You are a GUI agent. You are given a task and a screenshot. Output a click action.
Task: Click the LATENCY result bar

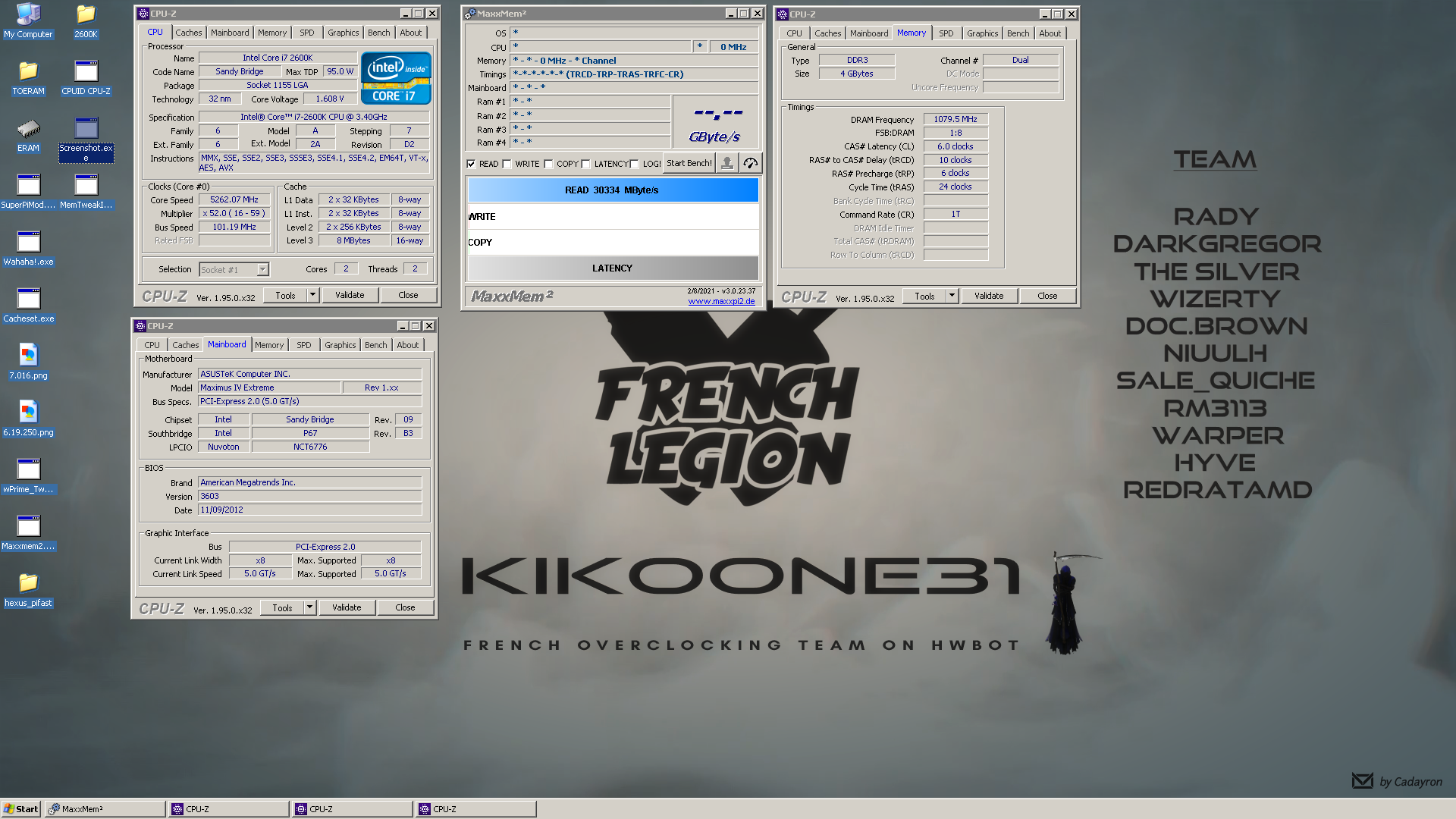613,268
